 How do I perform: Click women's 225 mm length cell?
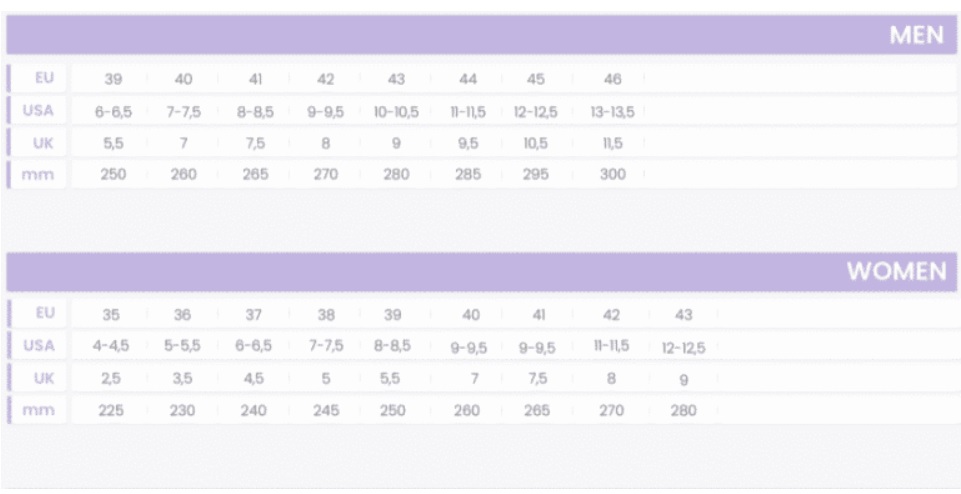point(111,411)
